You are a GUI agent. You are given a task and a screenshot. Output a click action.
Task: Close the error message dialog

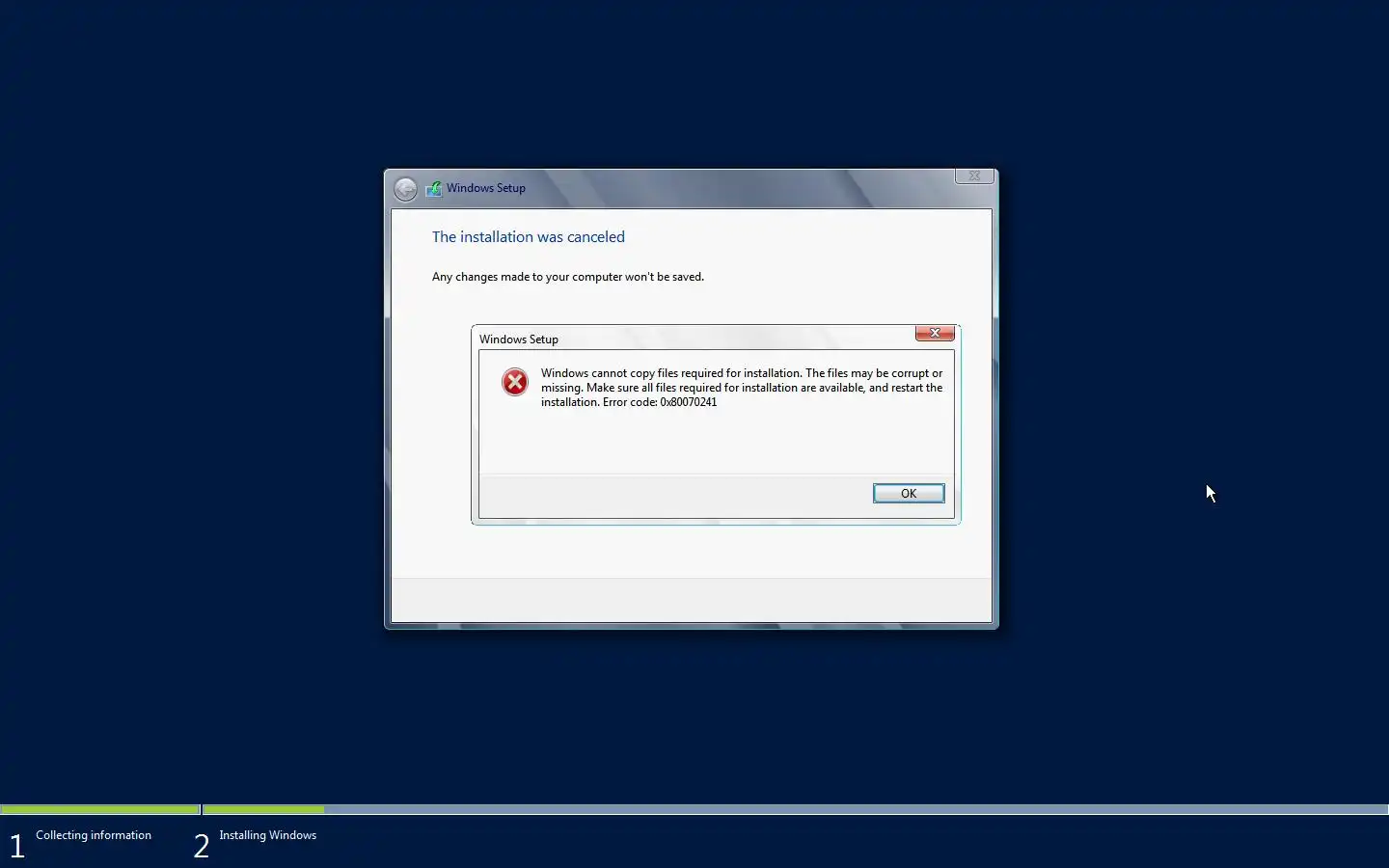tap(935, 333)
